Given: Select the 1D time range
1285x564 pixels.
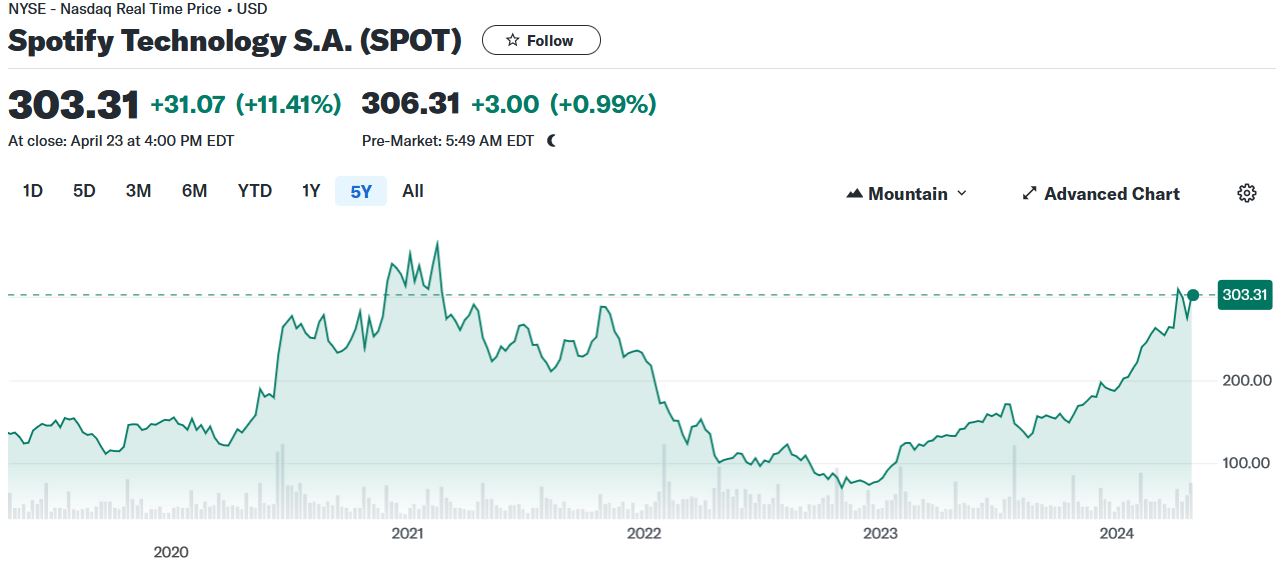Looking at the screenshot, I should (x=33, y=191).
